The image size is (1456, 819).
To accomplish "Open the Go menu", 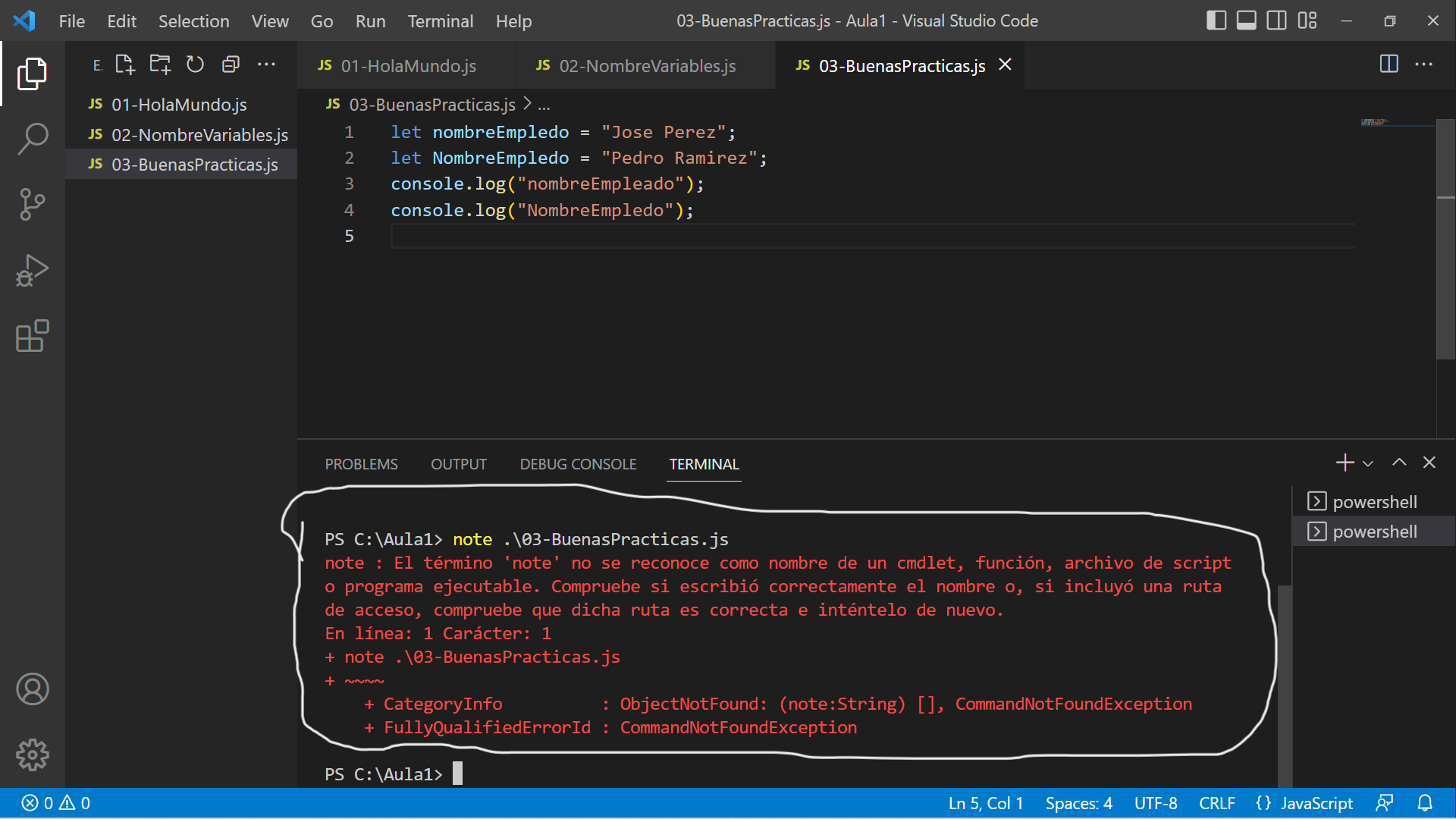I will pyautogui.click(x=322, y=21).
